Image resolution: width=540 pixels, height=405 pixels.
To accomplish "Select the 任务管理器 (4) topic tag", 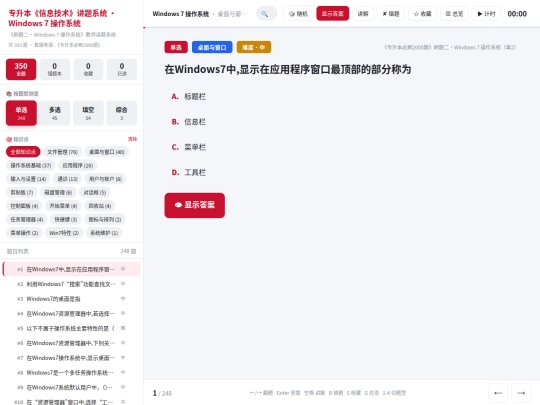I will (27, 219).
